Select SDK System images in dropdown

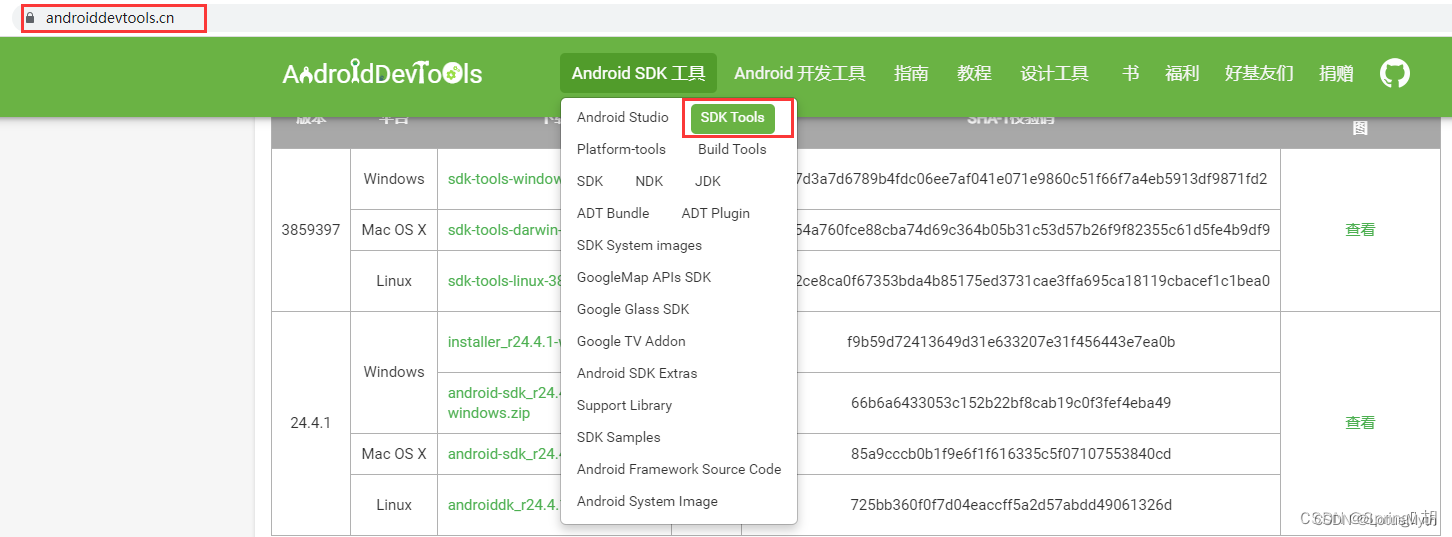click(x=639, y=245)
